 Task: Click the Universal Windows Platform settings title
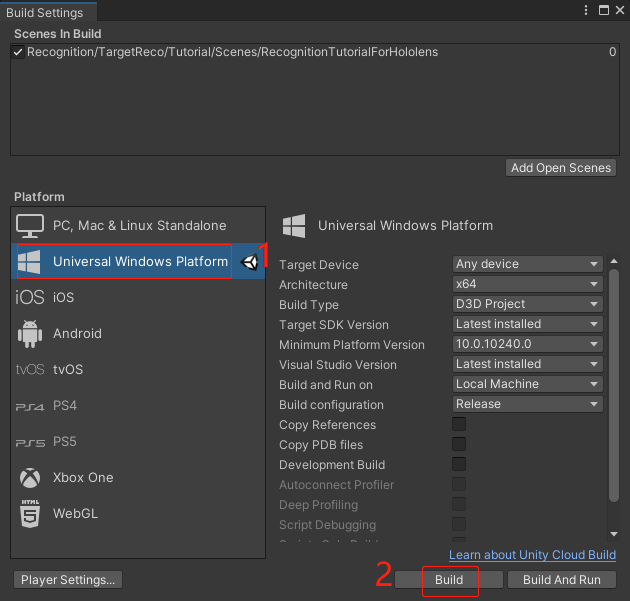[405, 225]
